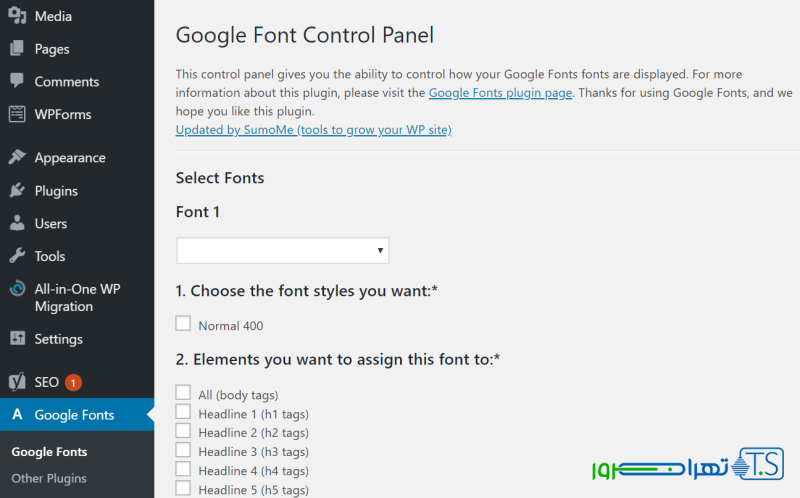Click the Appearance paintbrush icon
This screenshot has height=498, width=800.
[17, 158]
